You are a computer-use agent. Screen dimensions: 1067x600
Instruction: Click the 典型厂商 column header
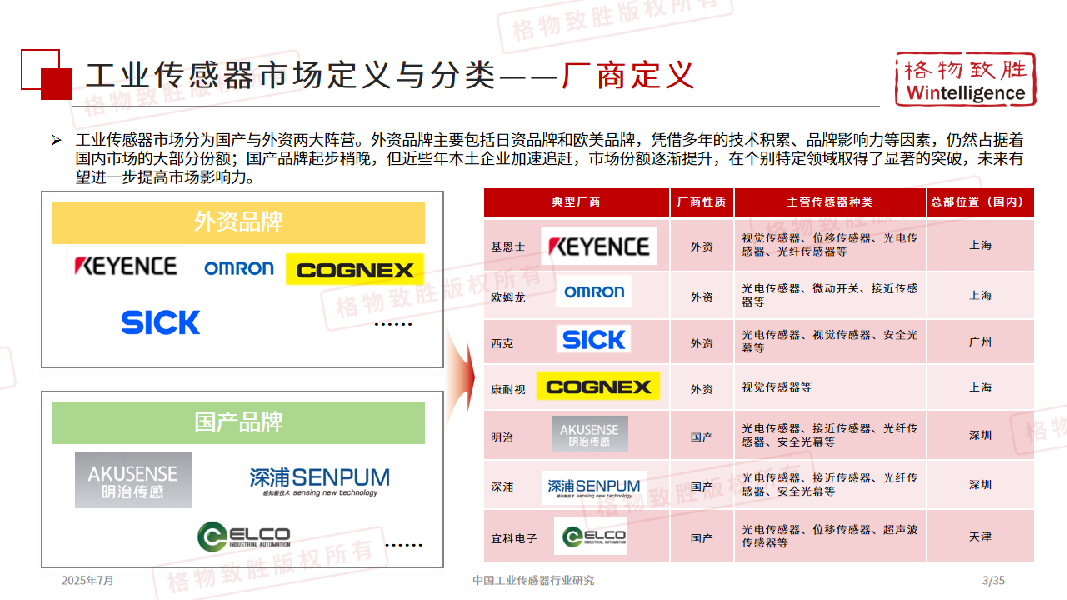pyautogui.click(x=576, y=202)
